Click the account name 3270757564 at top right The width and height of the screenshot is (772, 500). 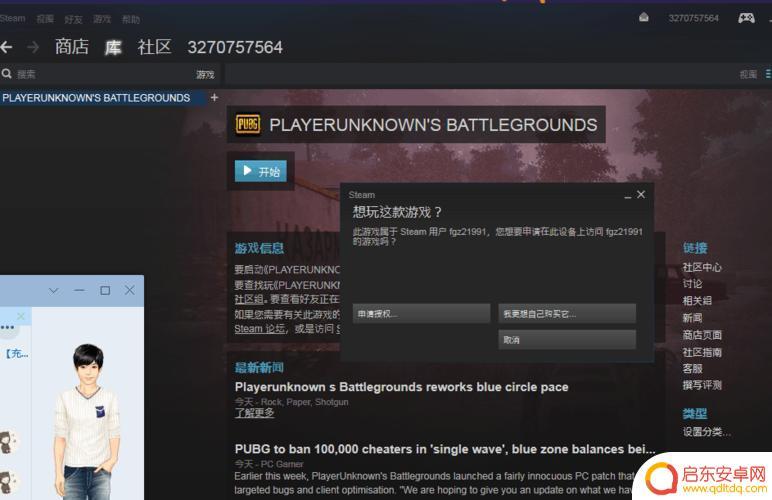coord(693,18)
